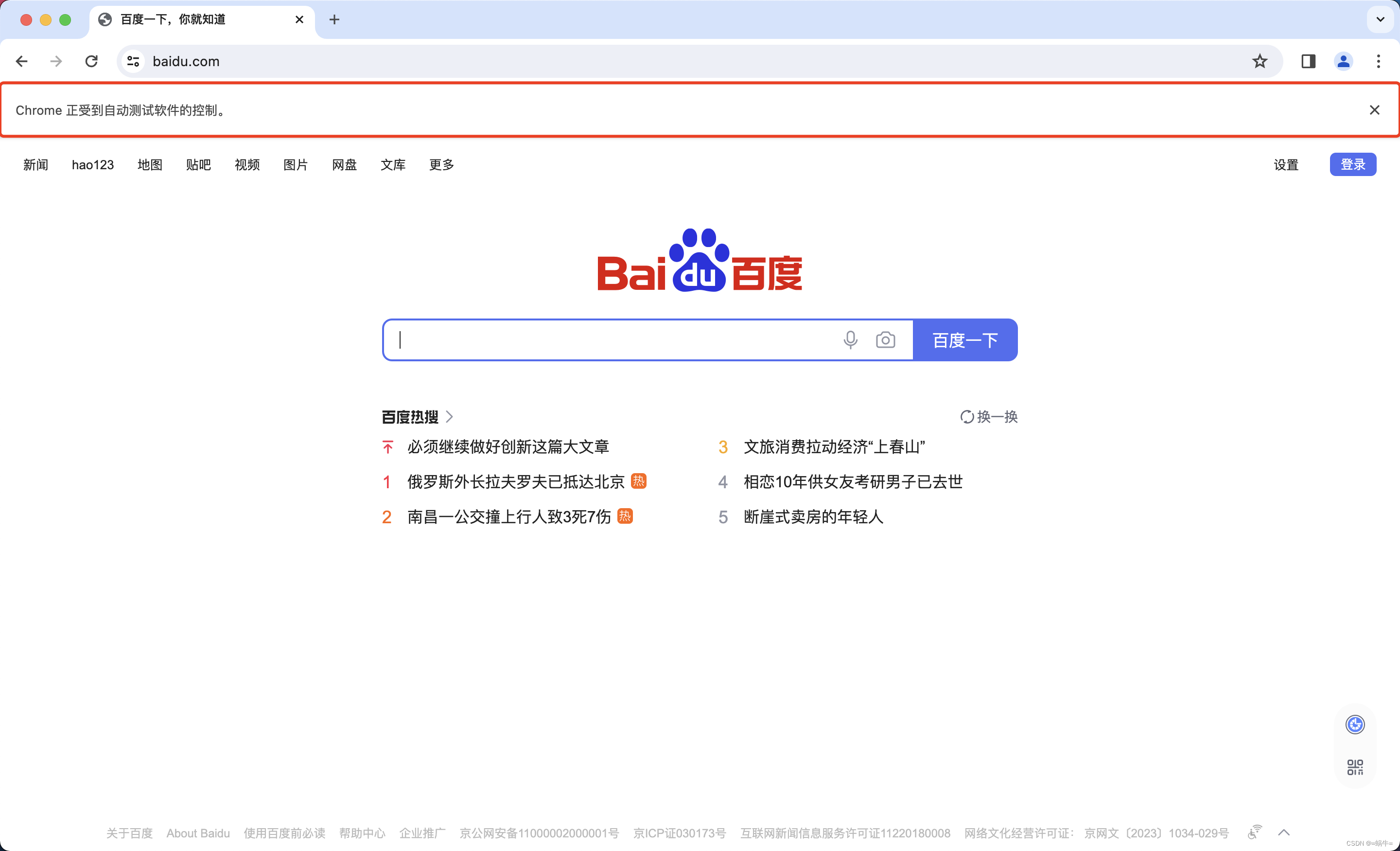Screen dimensions: 1400x851
Task: Open 京公网安备11000002000001号 footer link
Action: tap(539, 833)
